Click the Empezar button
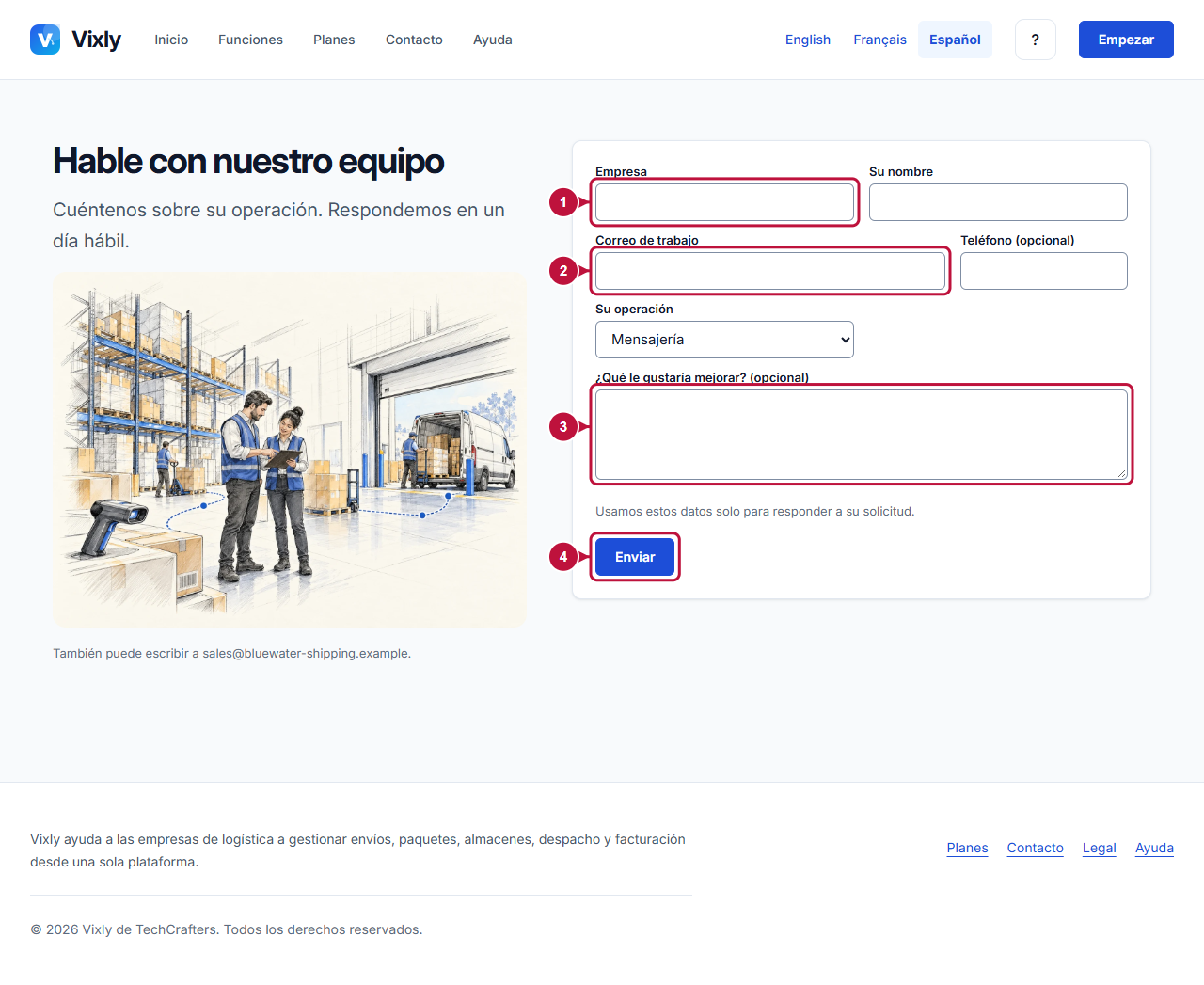Viewport: 1204px width, 985px height. (x=1126, y=40)
